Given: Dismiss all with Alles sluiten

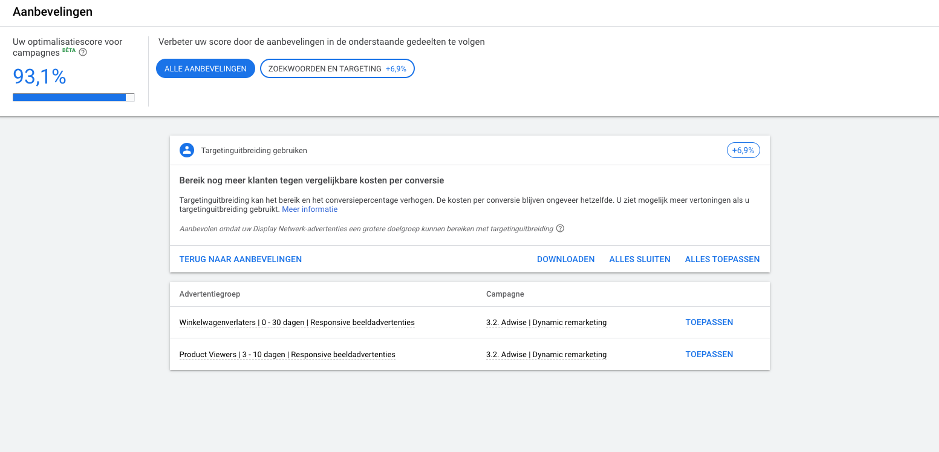Looking at the screenshot, I should 639,259.
